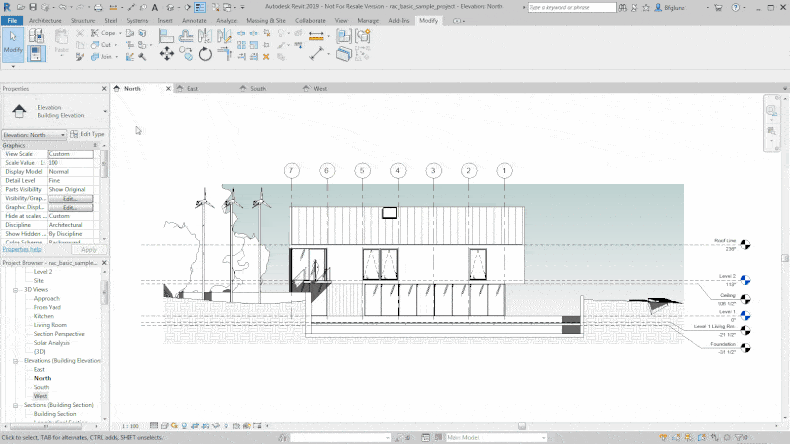This screenshot has height=444, width=790.
Task: Open the Architecture ribbon tab
Action: pos(44,20)
